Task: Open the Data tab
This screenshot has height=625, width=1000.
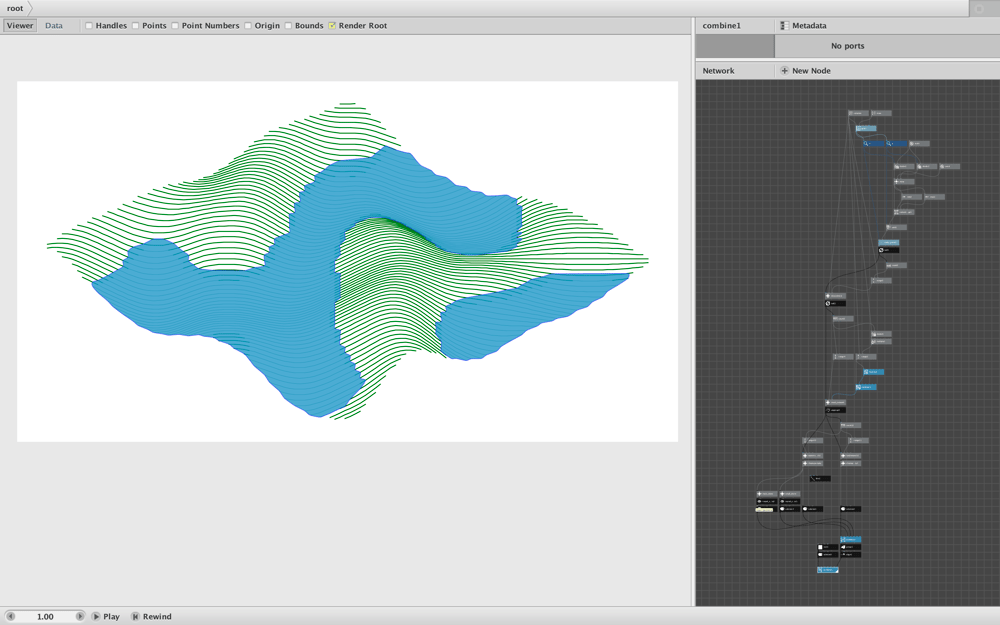Action: point(54,26)
